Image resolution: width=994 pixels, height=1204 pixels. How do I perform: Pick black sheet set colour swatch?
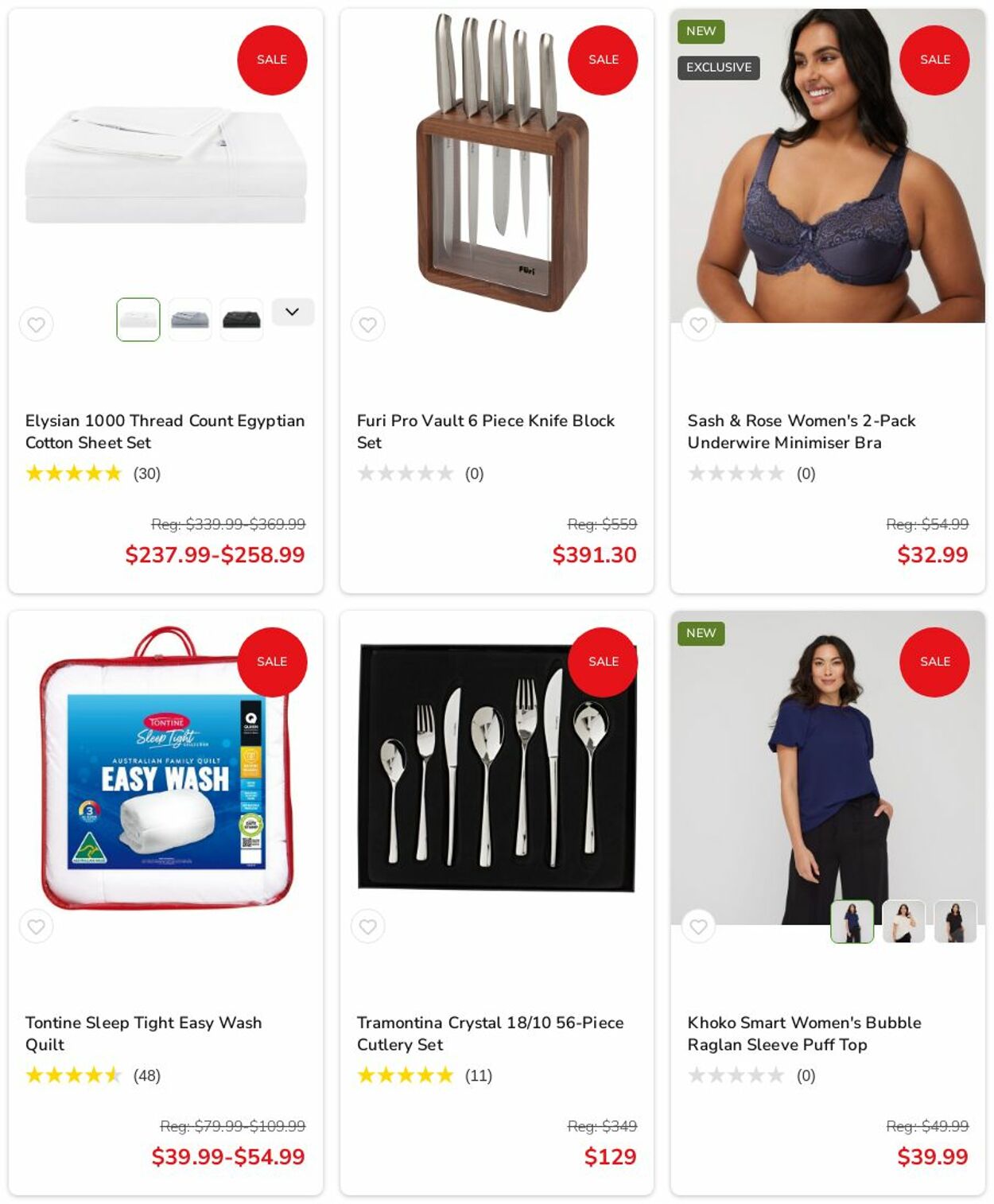(x=242, y=320)
